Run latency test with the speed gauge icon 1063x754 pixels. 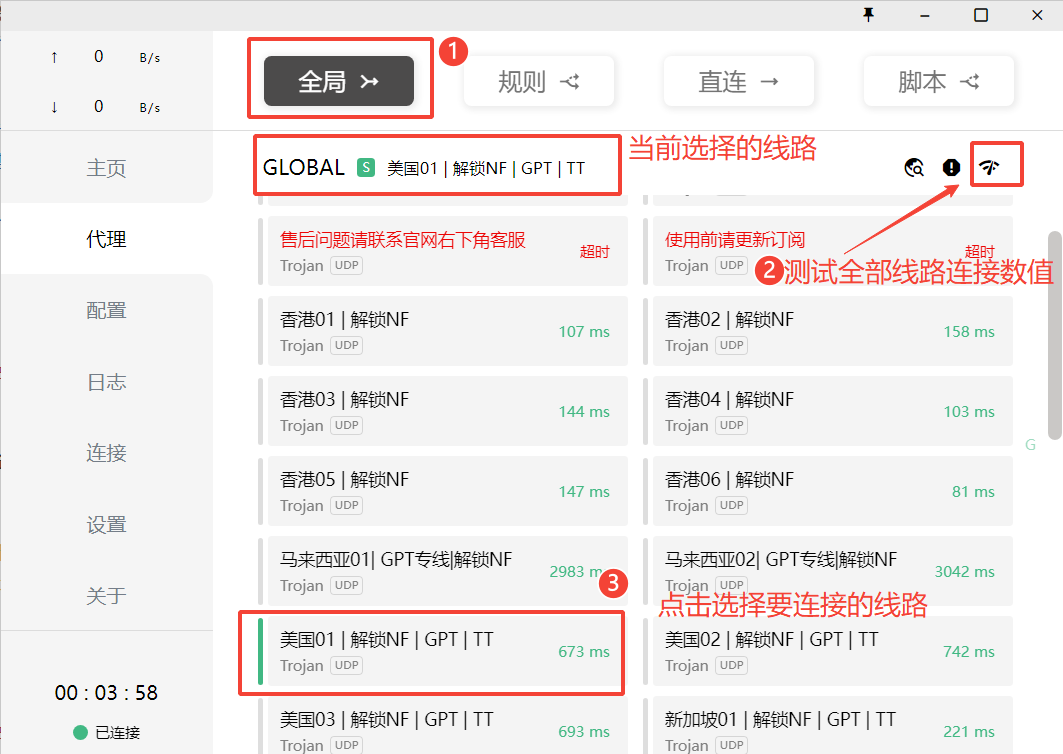988,167
